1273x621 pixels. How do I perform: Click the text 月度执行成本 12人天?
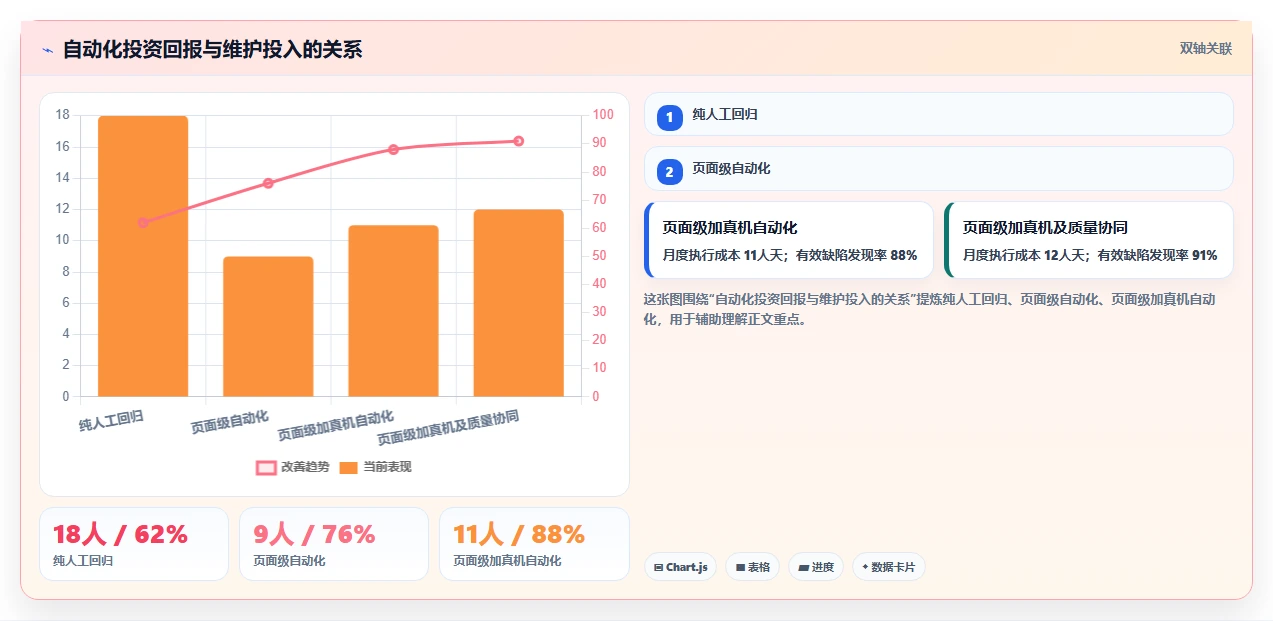[x=1025, y=256]
